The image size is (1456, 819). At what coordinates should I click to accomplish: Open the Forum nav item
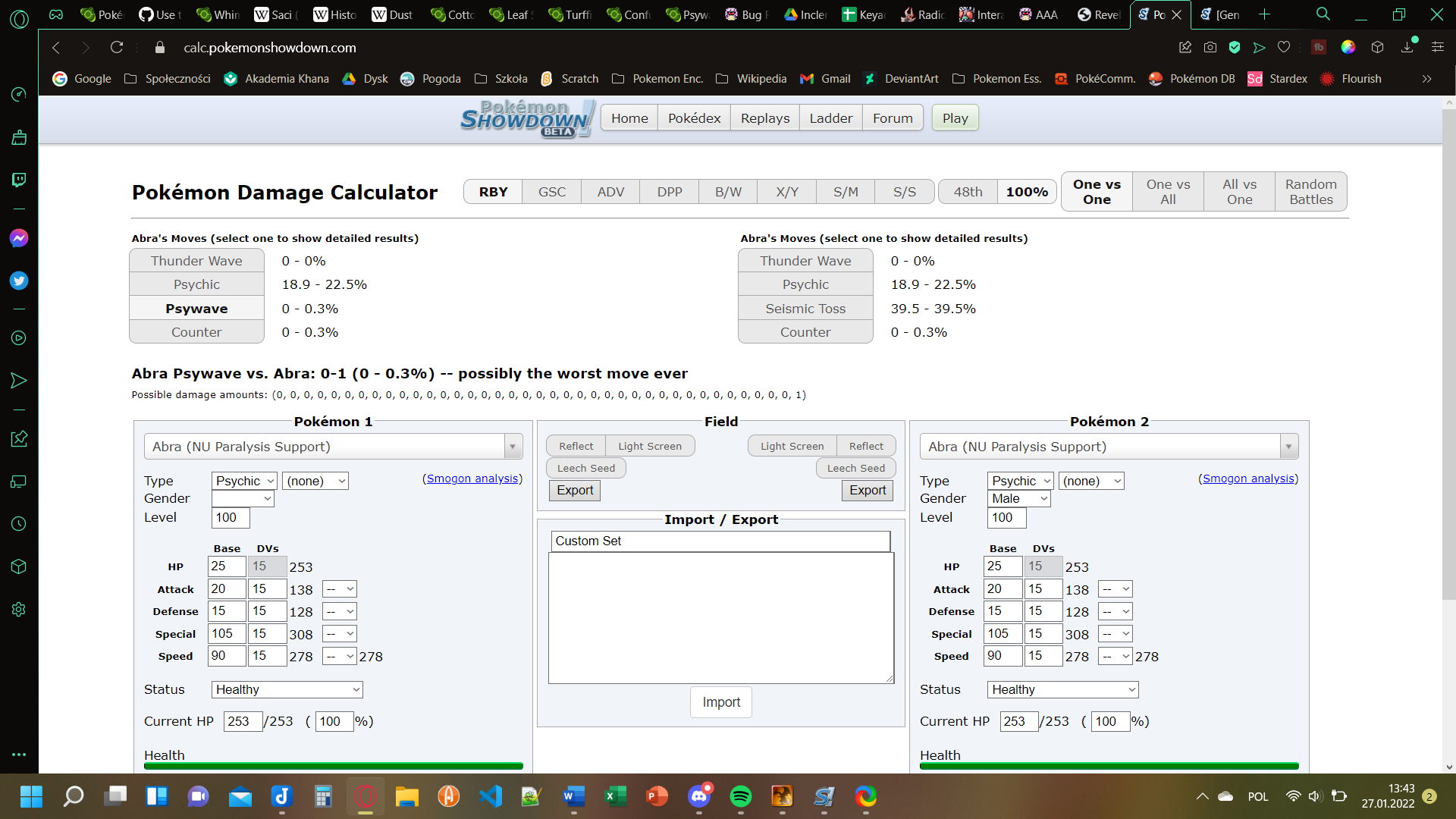click(x=893, y=118)
